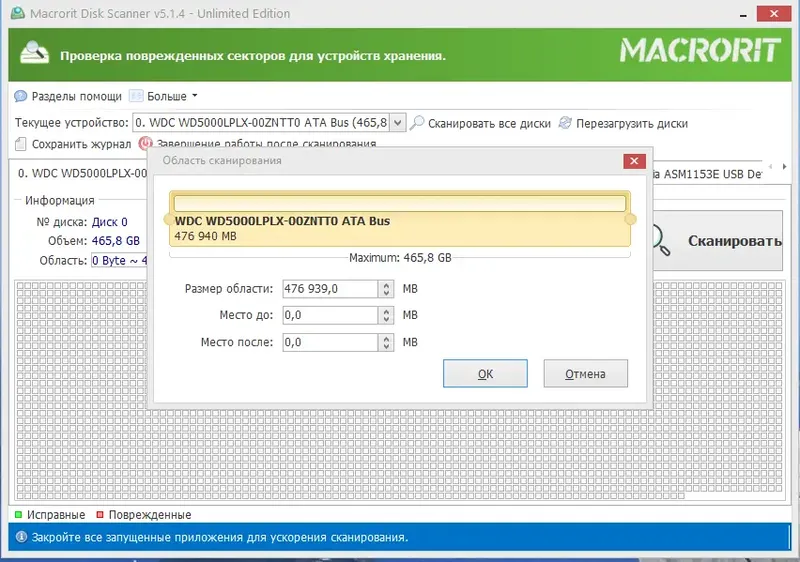Screen dimensions: 800x562
Task: Select the ASM1153E USB Device tab
Action: coord(708,174)
